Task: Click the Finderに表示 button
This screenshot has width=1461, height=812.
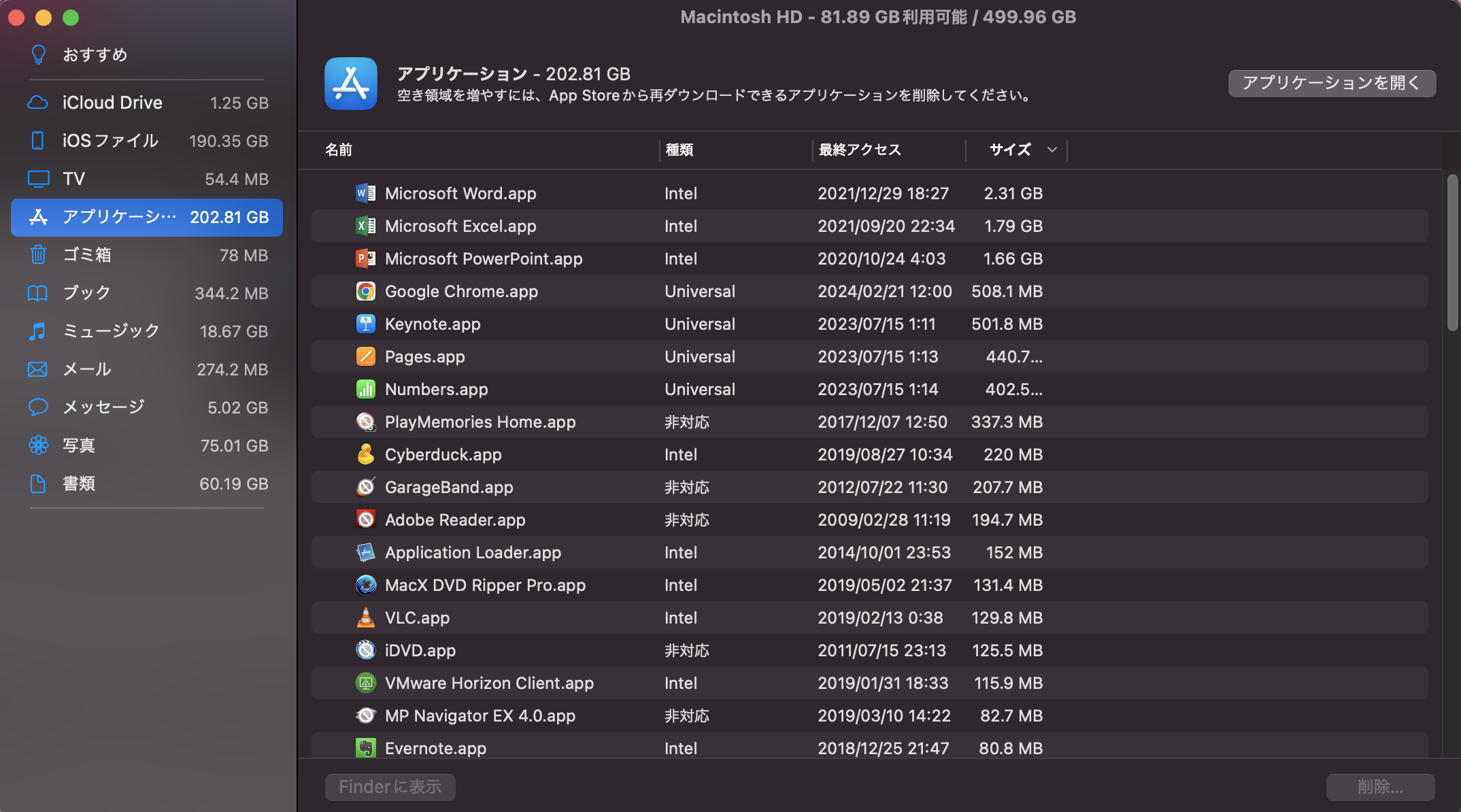Action: coord(390,787)
